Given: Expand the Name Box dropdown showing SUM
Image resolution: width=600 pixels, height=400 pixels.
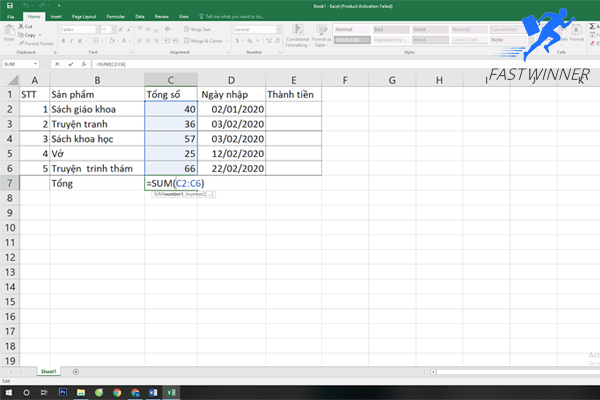Looking at the screenshot, I should tap(35, 64).
